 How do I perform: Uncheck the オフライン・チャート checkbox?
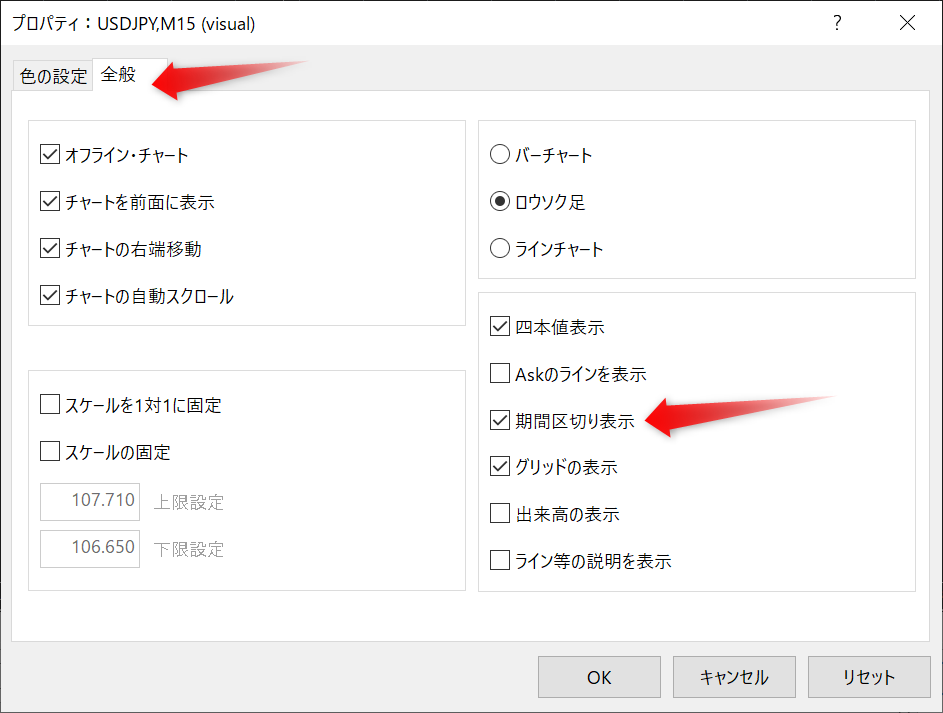[50, 155]
